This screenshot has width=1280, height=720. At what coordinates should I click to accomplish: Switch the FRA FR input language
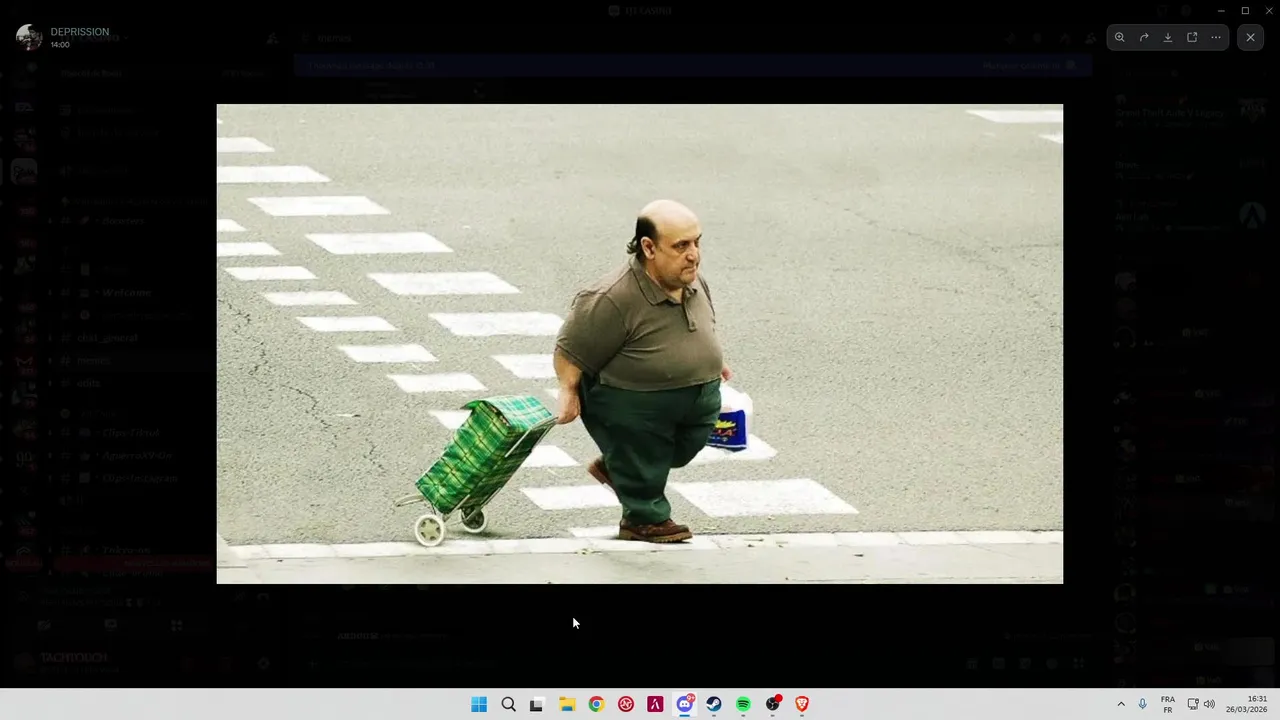[1168, 704]
